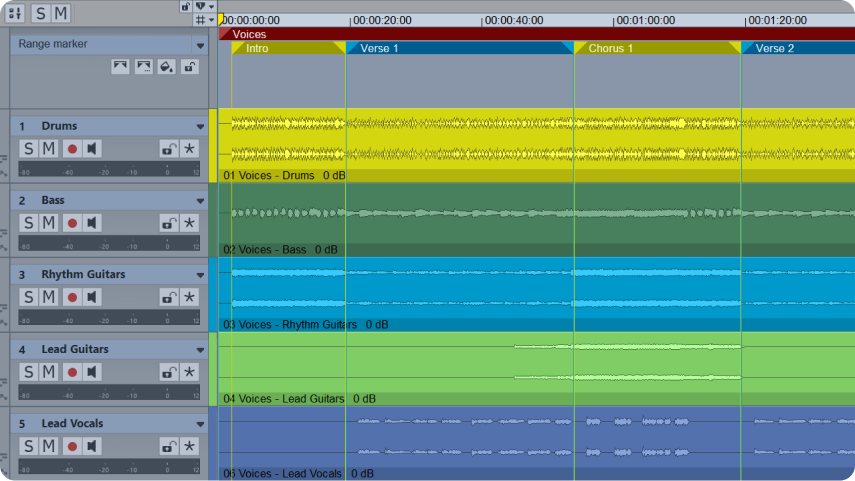
Task: Click the star button on Lead Vocals track
Action: click(x=189, y=446)
